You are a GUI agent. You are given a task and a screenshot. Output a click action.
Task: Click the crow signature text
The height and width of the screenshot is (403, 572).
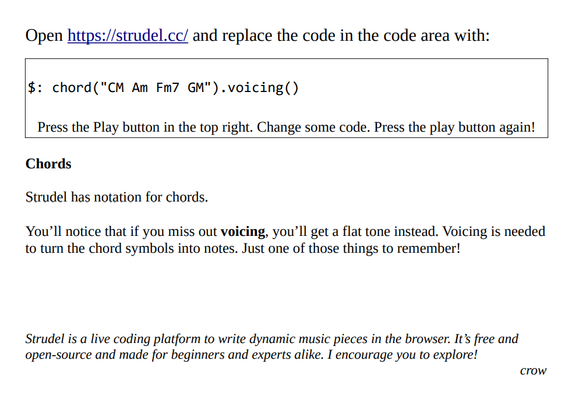pyautogui.click(x=533, y=370)
